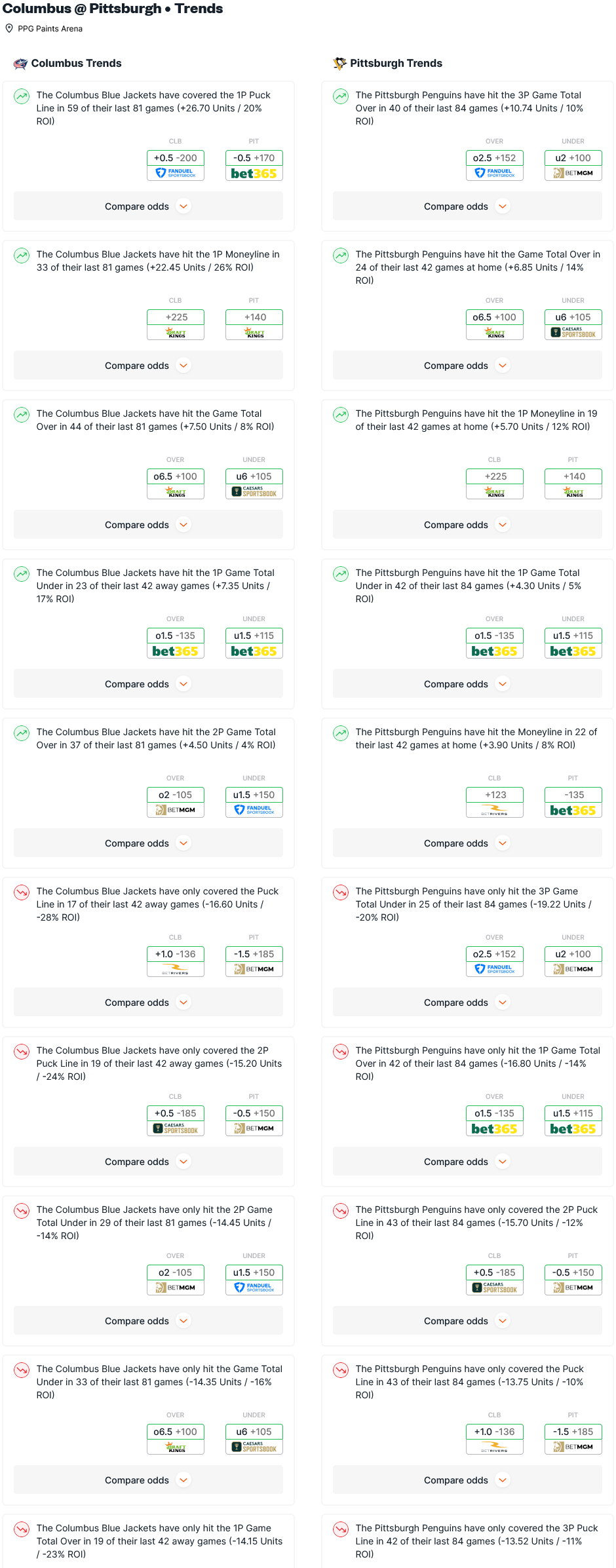Pick the u2 +100 BetMGM under in Pittsburgh 3P Over trend
Viewport: 616px width, 1568px height.
pos(573,165)
